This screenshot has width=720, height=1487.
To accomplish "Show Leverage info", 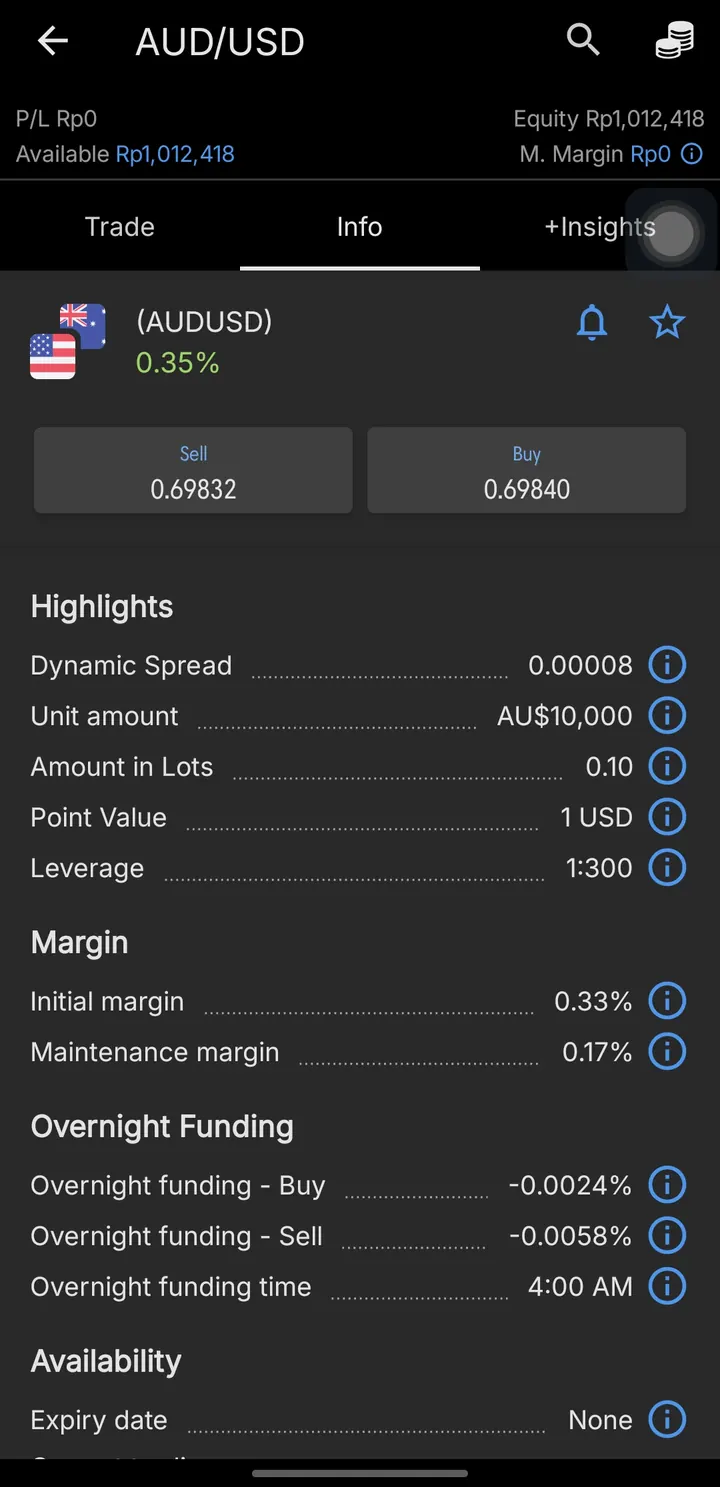I will pos(667,868).
